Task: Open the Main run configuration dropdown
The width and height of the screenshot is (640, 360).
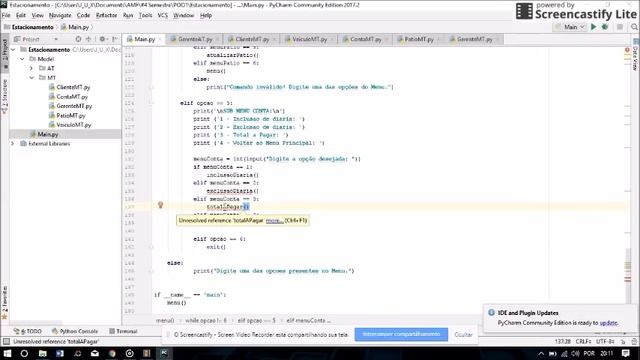Action: click(x=571, y=27)
